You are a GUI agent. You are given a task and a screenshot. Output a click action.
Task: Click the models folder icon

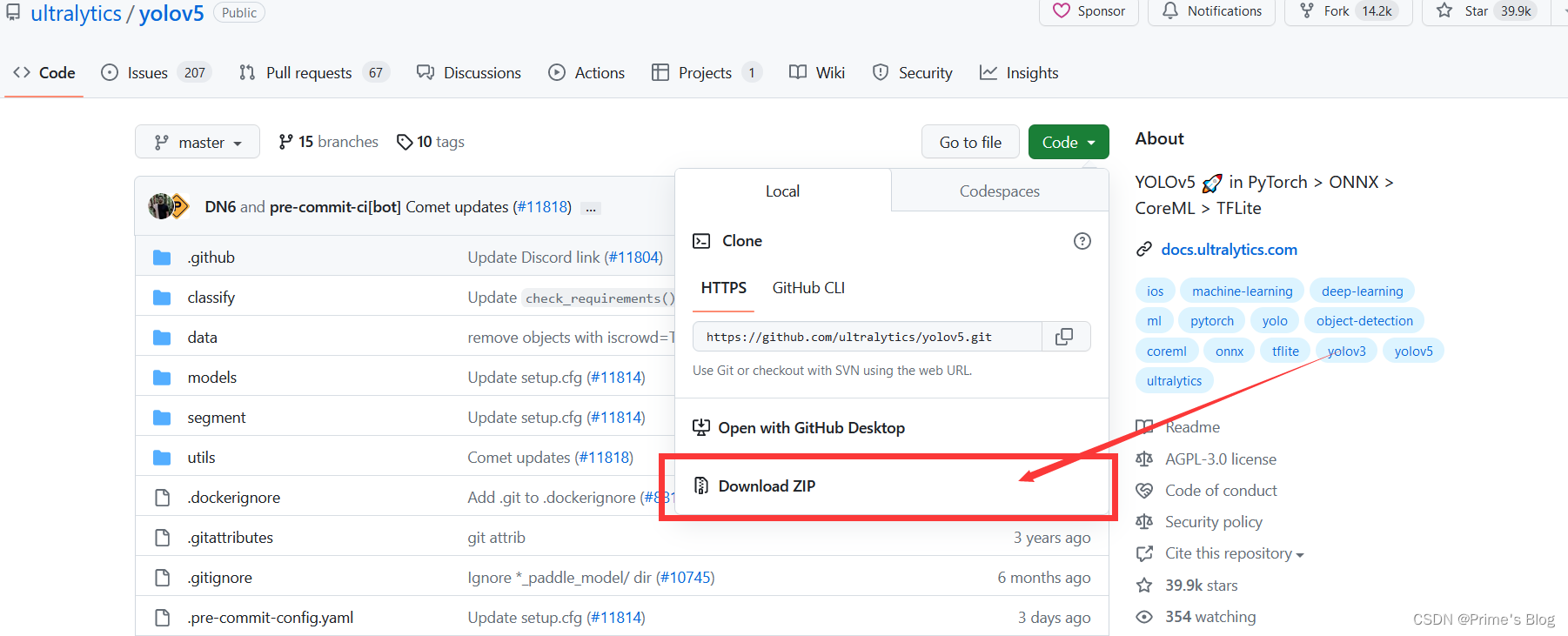pyautogui.click(x=162, y=378)
